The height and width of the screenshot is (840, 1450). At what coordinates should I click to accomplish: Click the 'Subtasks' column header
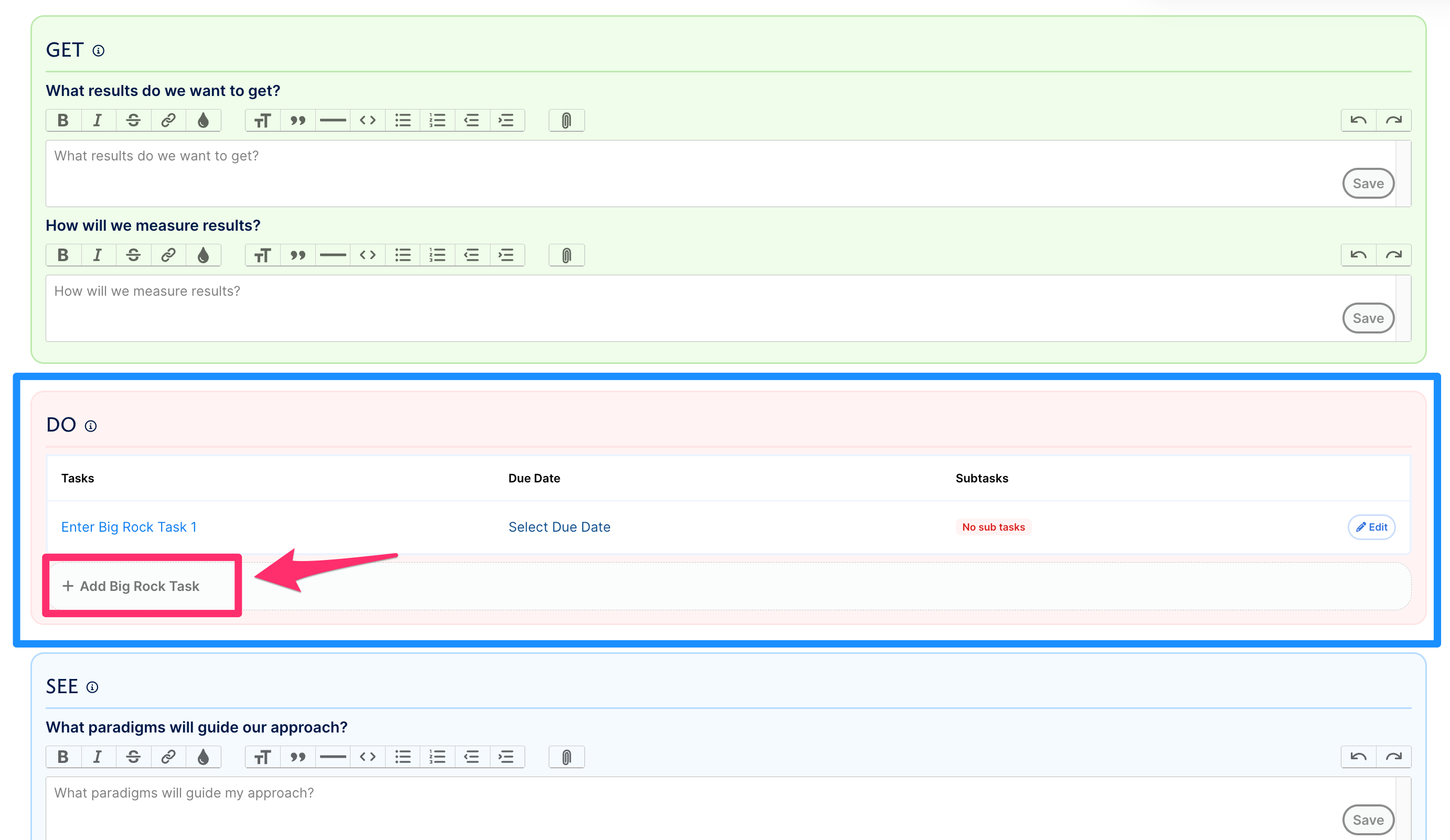click(x=982, y=478)
